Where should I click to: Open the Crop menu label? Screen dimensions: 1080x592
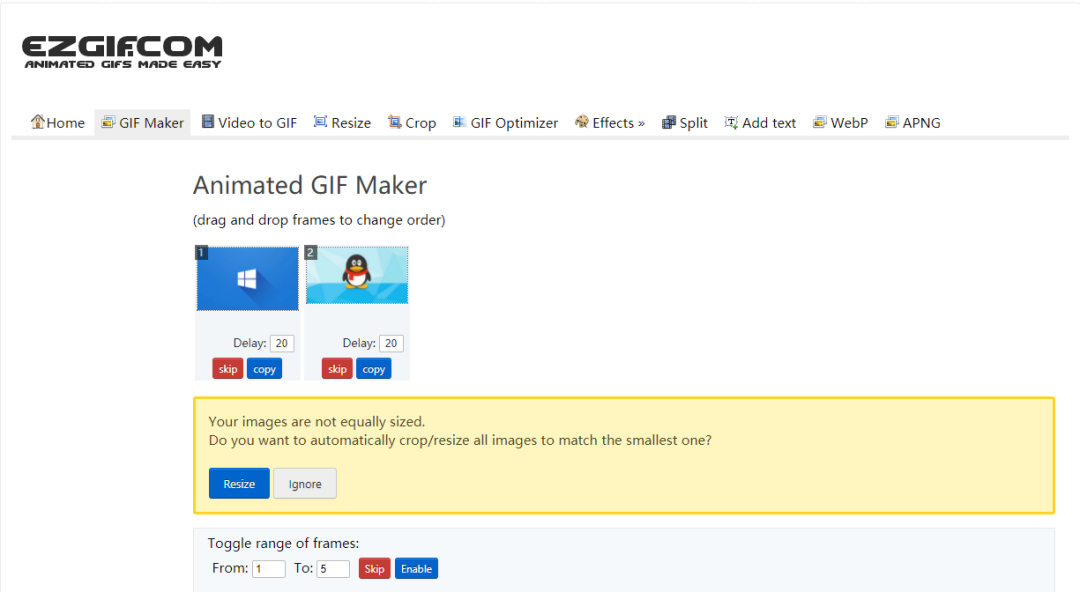pyautogui.click(x=421, y=123)
